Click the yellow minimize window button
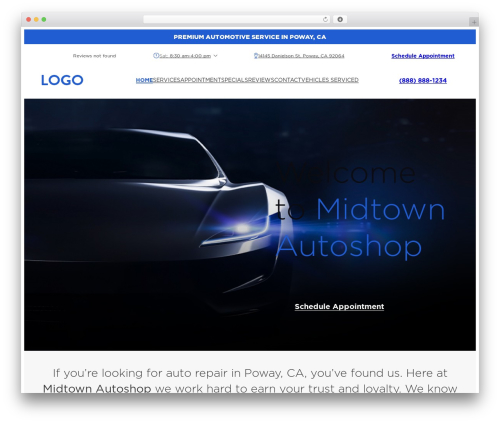This screenshot has height=423, width=500. point(36,19)
